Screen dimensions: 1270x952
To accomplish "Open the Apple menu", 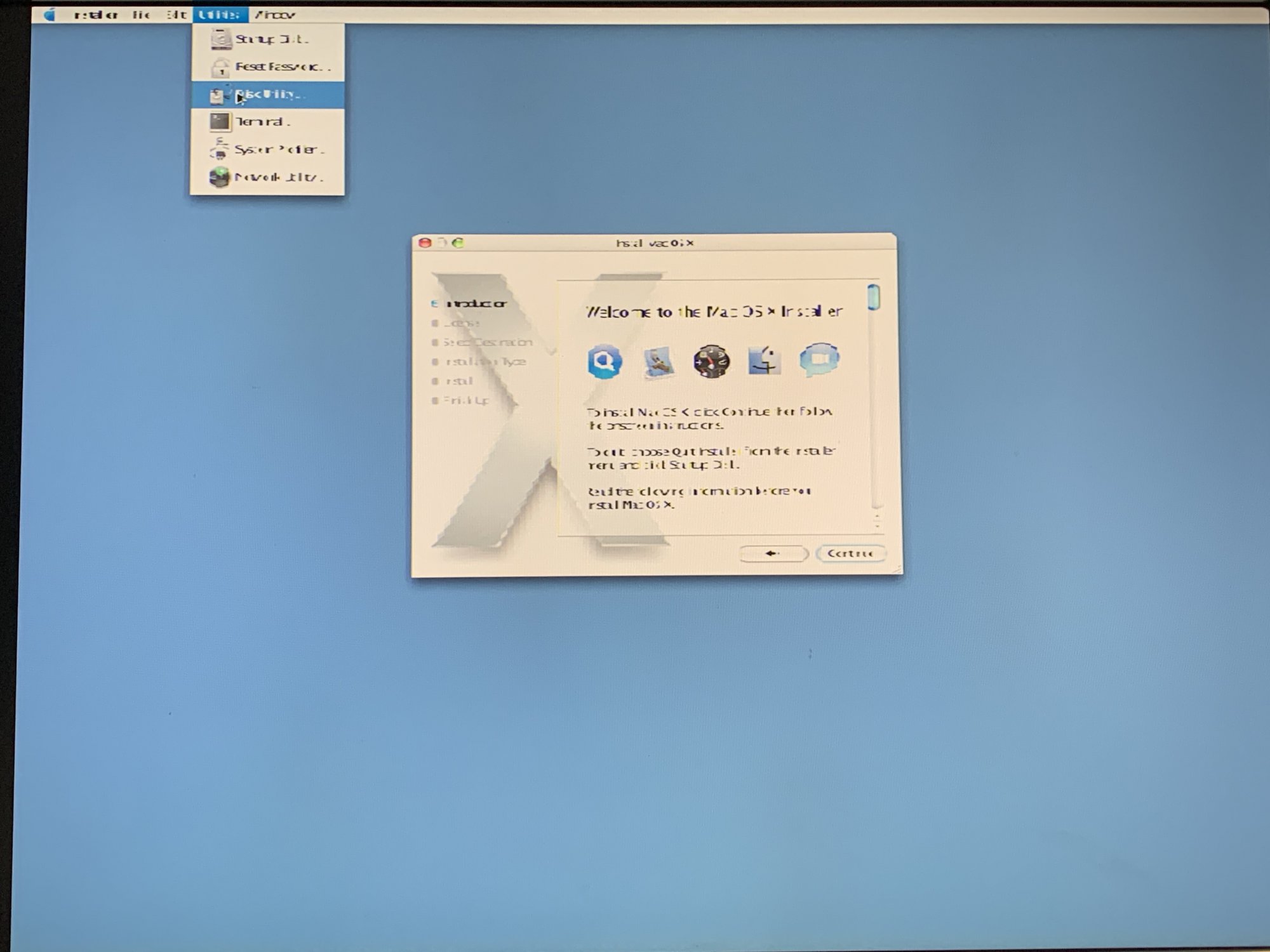I will point(50,14).
